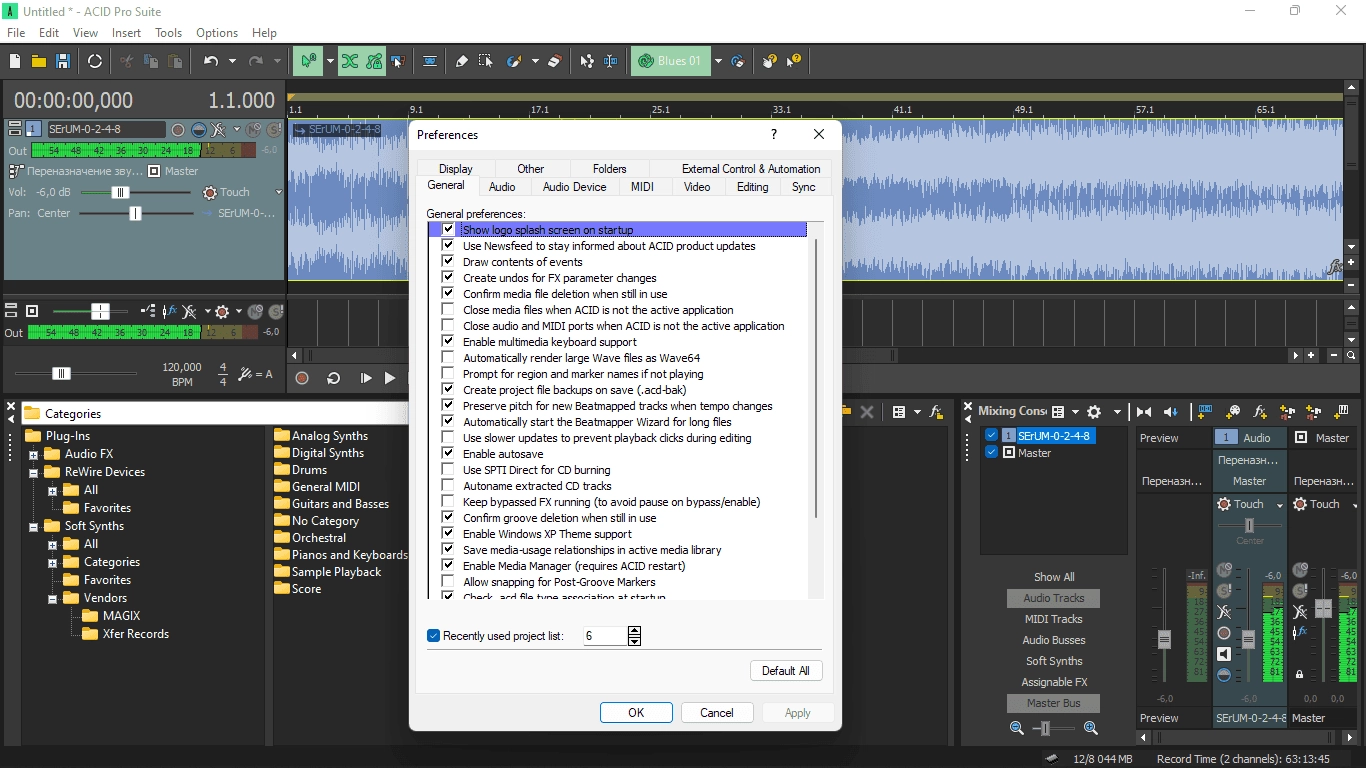Click Insert Assignable FX in the Mixing Console toolbar
Viewport: 1366px width, 768px height.
pyautogui.click(x=1260, y=411)
